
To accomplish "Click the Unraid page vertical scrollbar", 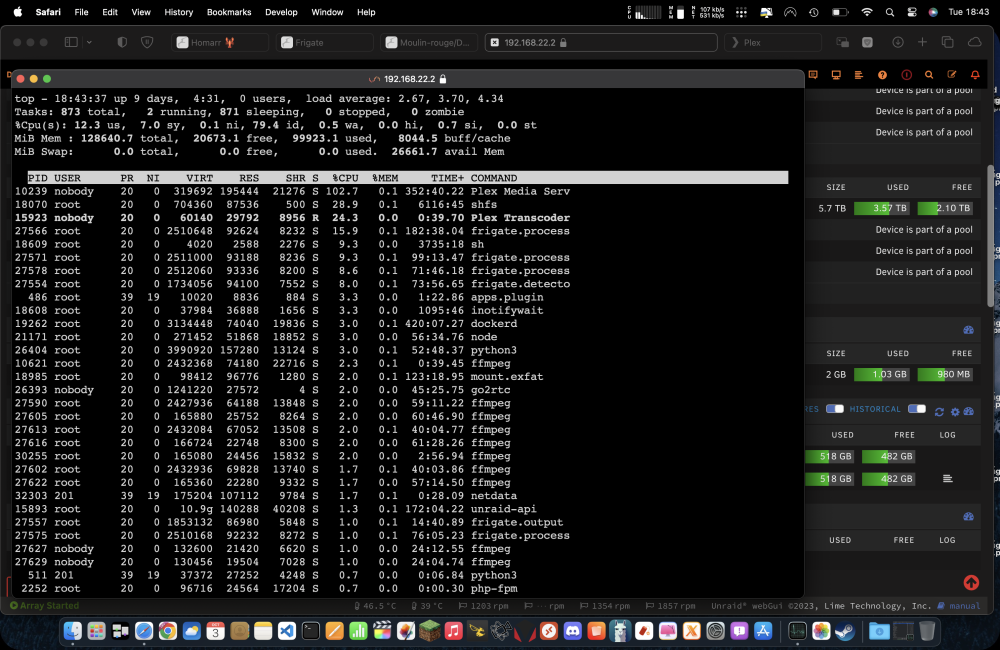I will (990, 236).
